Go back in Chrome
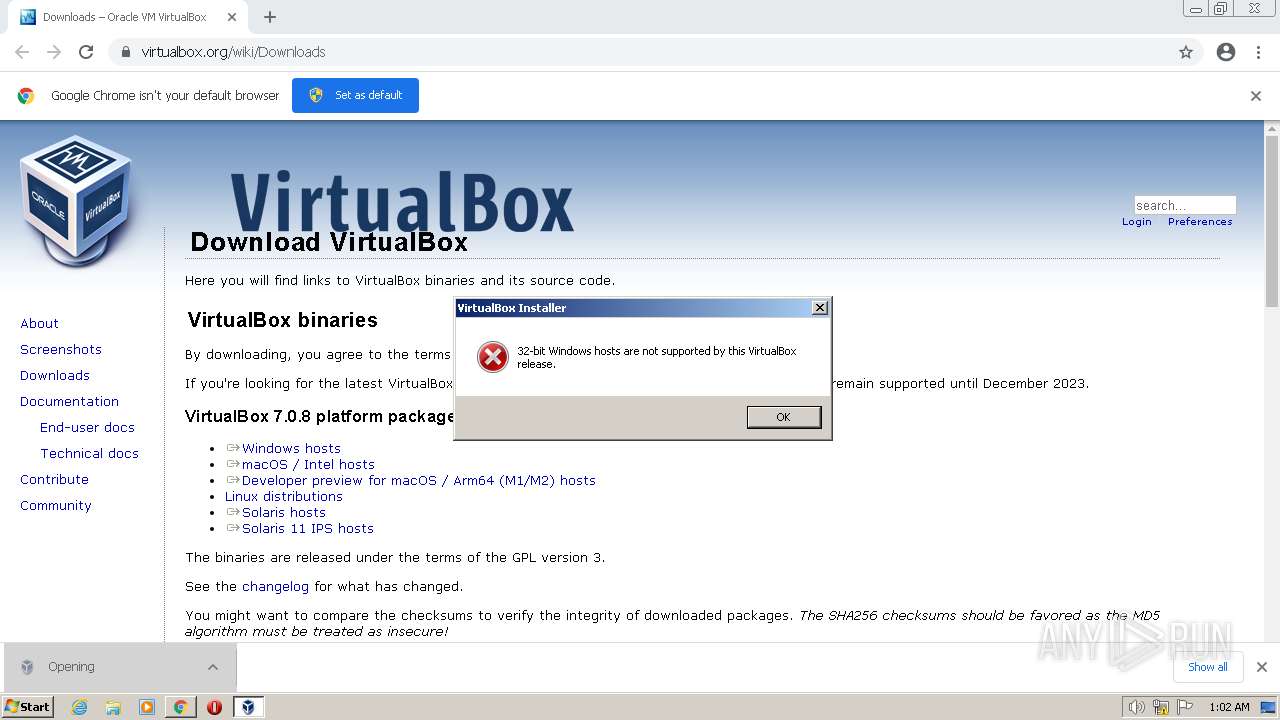 tap(22, 52)
